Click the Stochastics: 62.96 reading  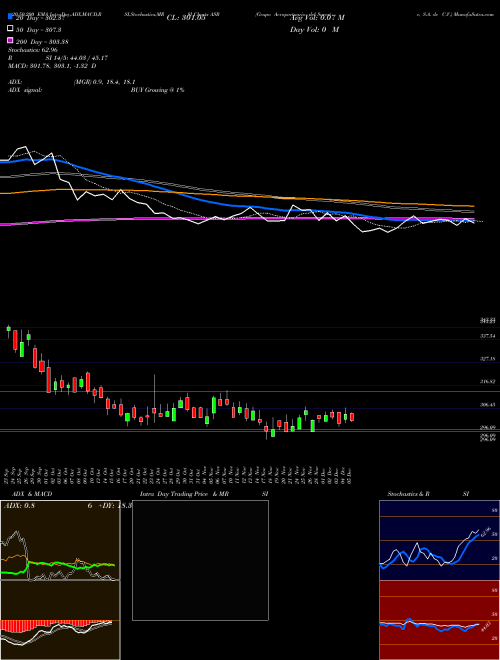(x=32, y=50)
